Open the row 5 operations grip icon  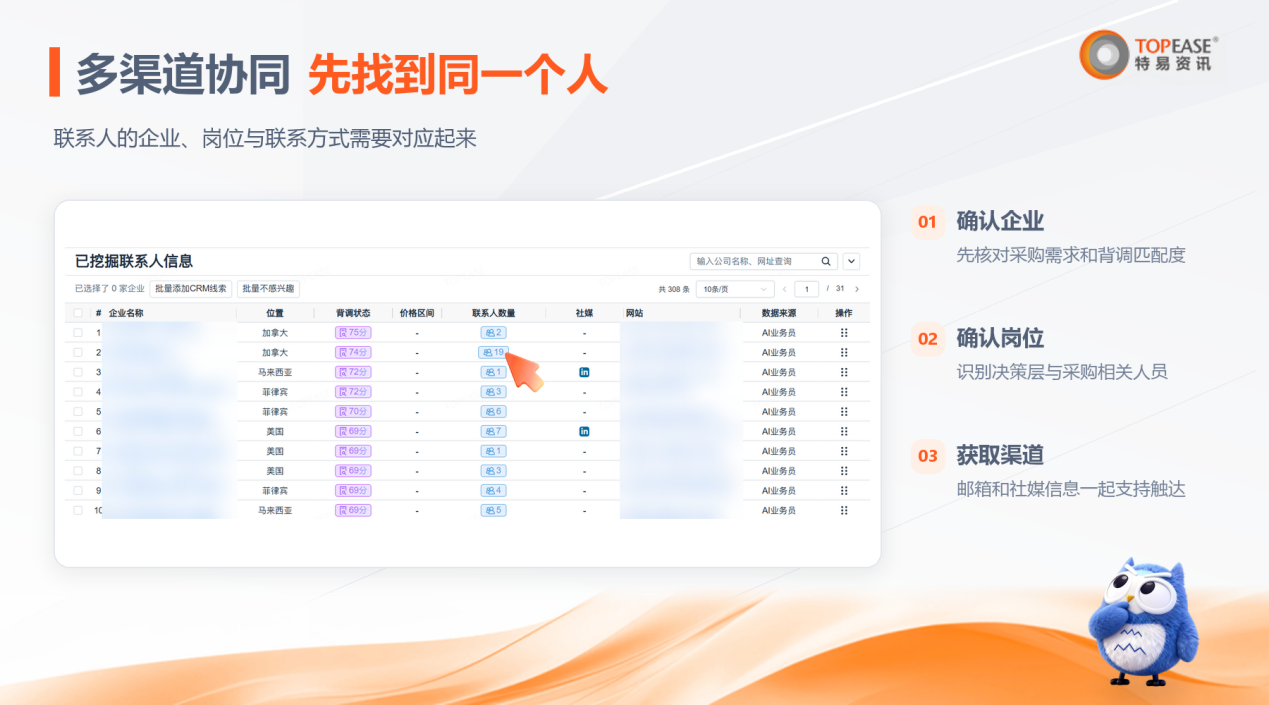tap(844, 411)
